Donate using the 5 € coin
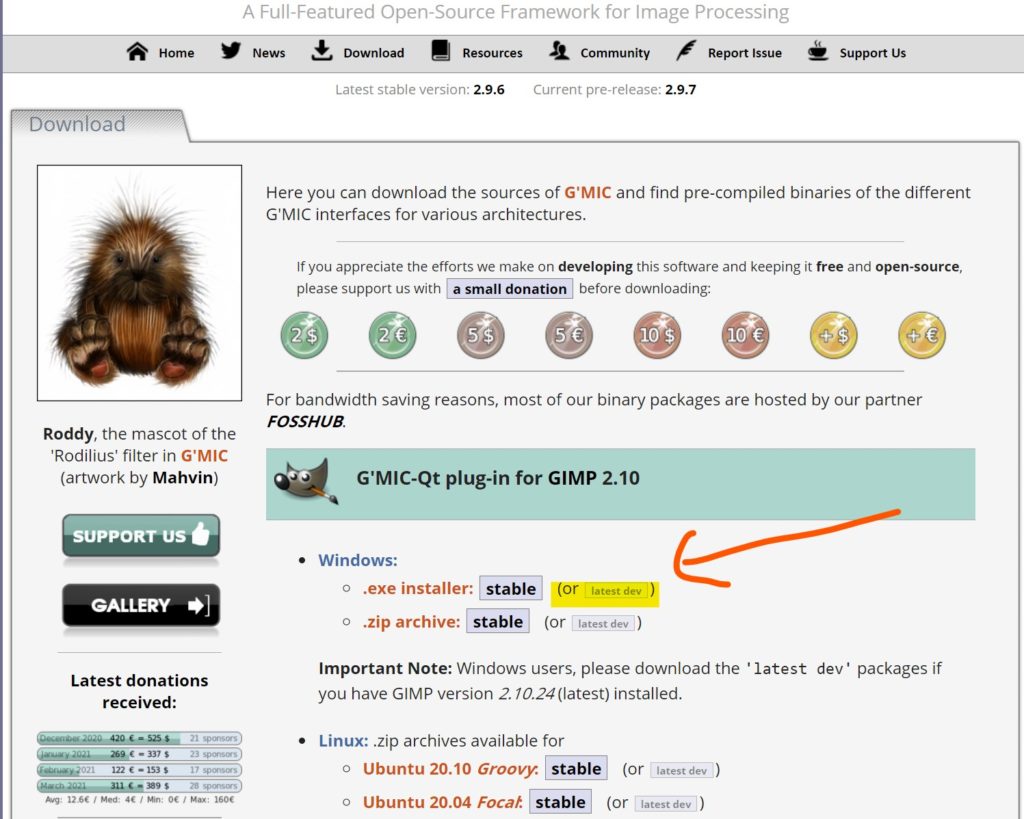The height and width of the screenshot is (819, 1024). tap(569, 335)
